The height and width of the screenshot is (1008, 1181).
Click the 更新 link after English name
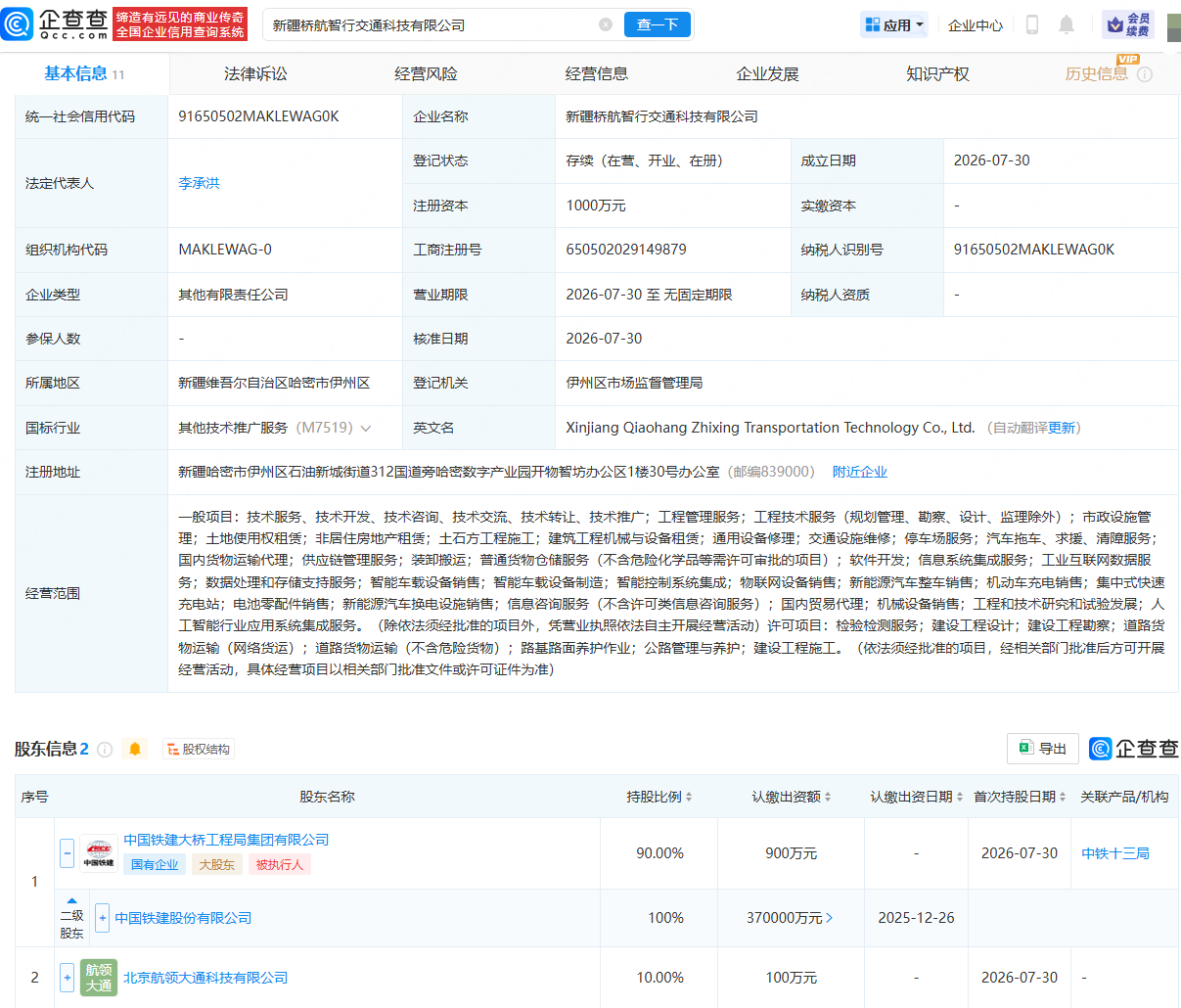[x=1061, y=428]
